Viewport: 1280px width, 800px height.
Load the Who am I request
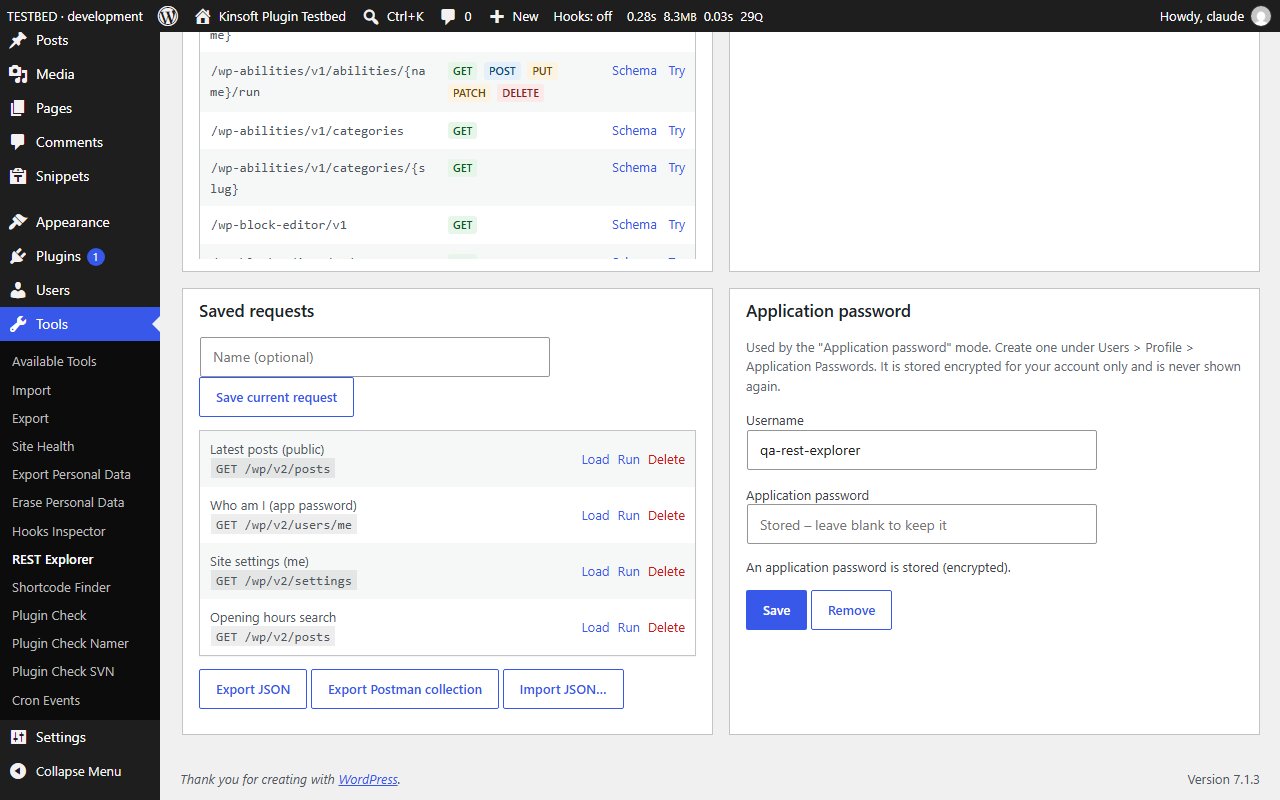tap(595, 515)
